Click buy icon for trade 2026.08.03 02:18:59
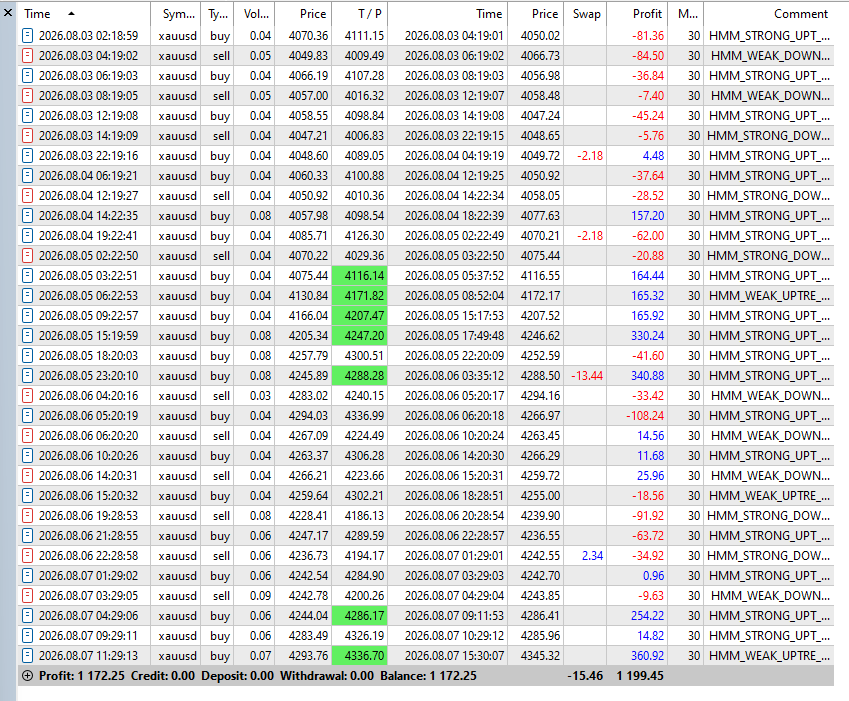The width and height of the screenshot is (849, 701). click(x=27, y=36)
